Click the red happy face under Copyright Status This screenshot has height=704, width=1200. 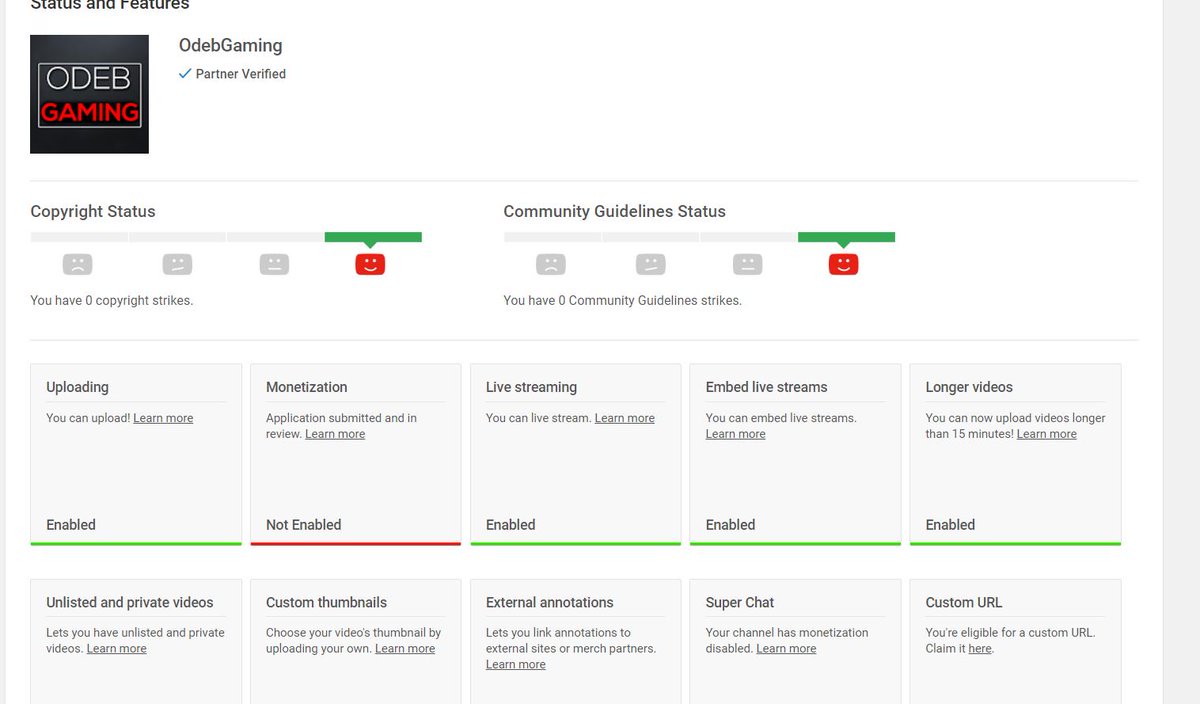(370, 264)
